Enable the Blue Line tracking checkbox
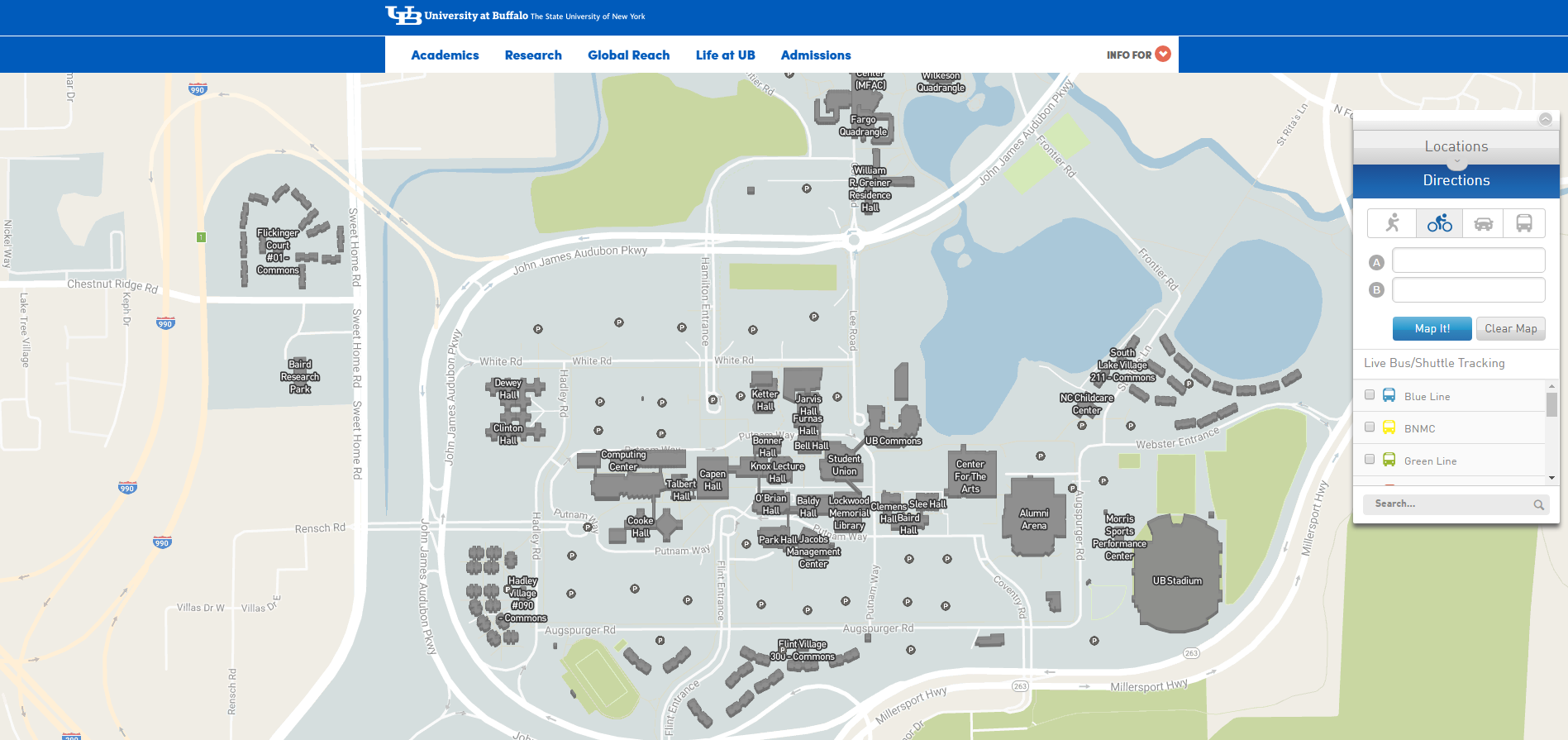This screenshot has width=1568, height=740. (1370, 395)
